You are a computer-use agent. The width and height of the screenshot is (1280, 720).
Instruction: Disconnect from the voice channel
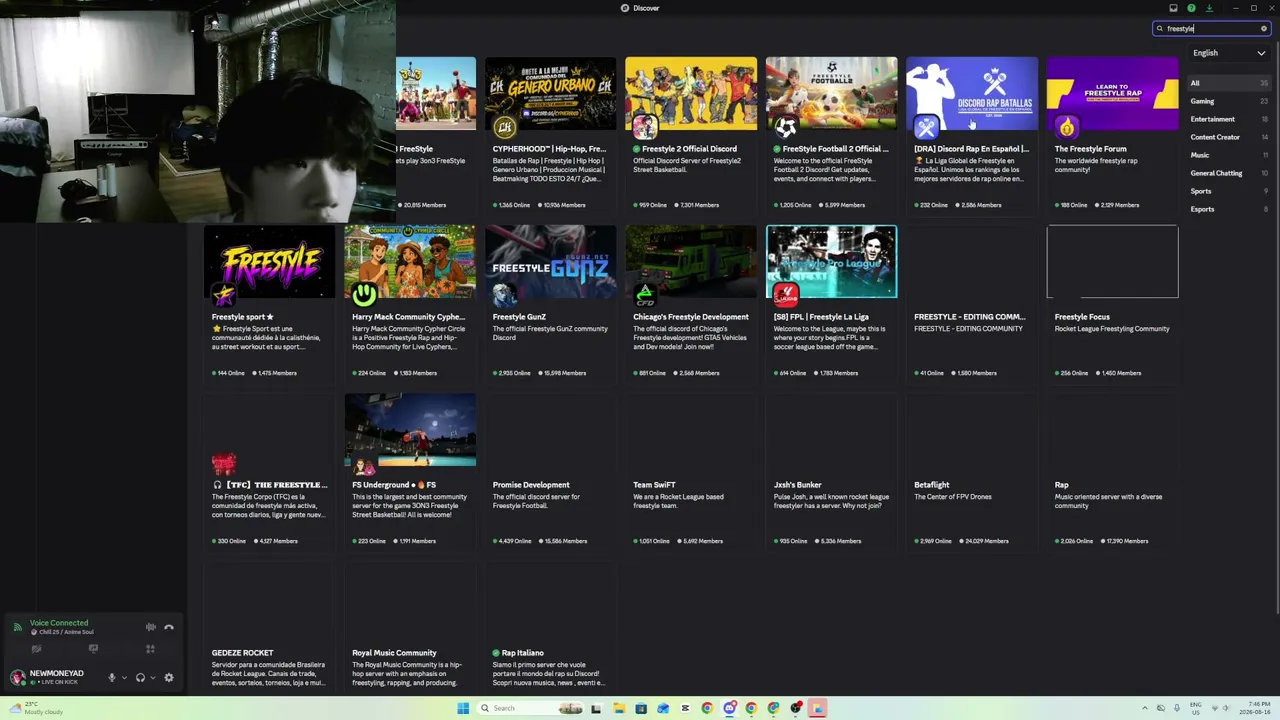coord(169,627)
